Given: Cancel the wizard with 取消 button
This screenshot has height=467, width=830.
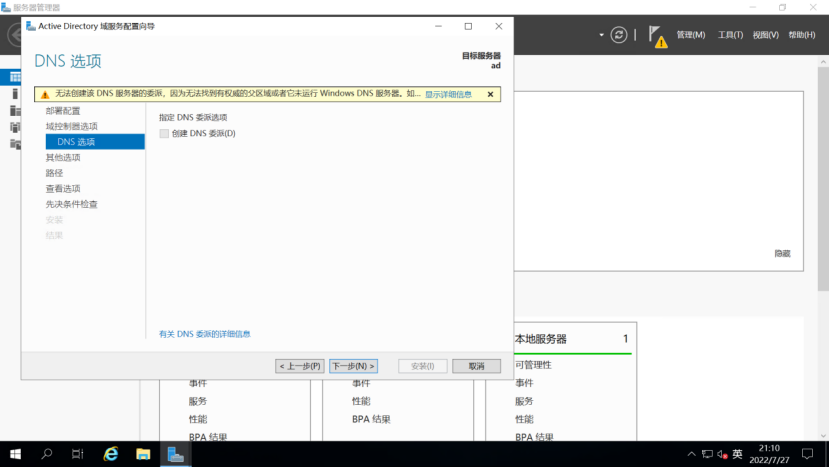Looking at the screenshot, I should click(476, 366).
